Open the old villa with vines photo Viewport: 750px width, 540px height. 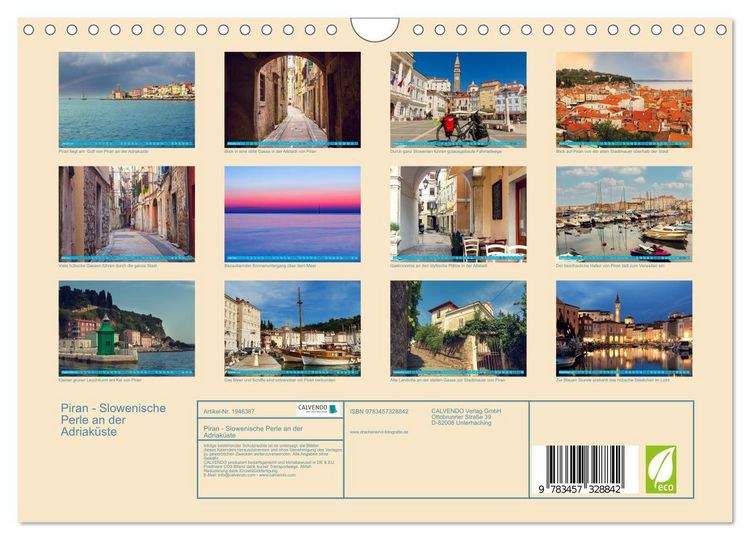pyautogui.click(x=458, y=328)
